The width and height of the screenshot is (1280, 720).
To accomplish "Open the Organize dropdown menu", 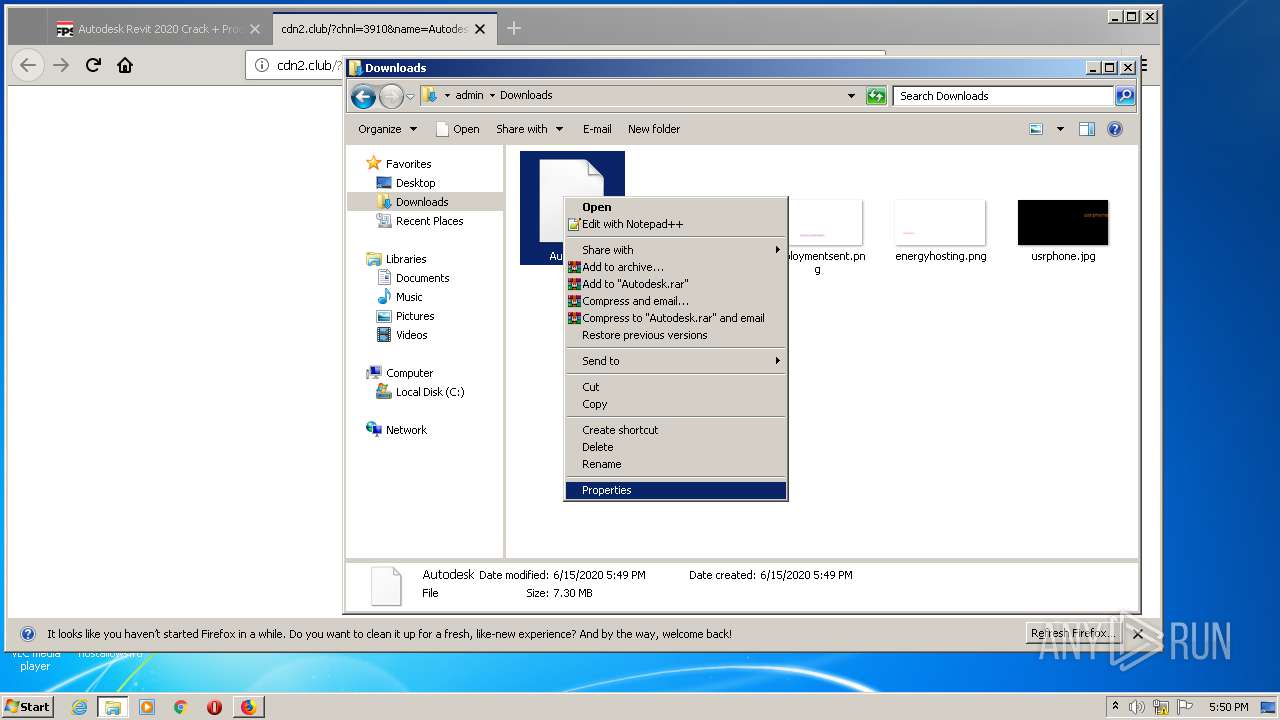I will pos(387,129).
